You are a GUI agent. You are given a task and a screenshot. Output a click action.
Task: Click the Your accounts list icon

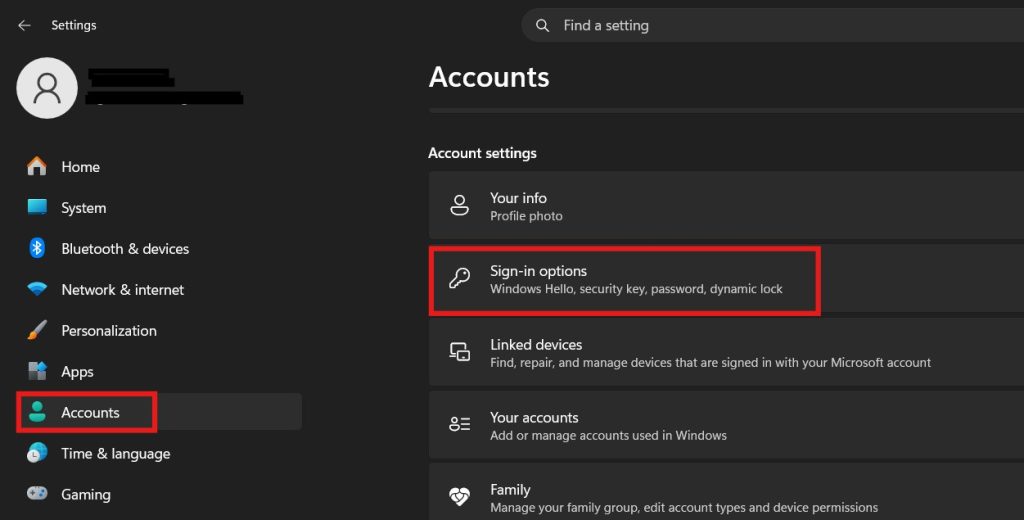click(x=460, y=425)
